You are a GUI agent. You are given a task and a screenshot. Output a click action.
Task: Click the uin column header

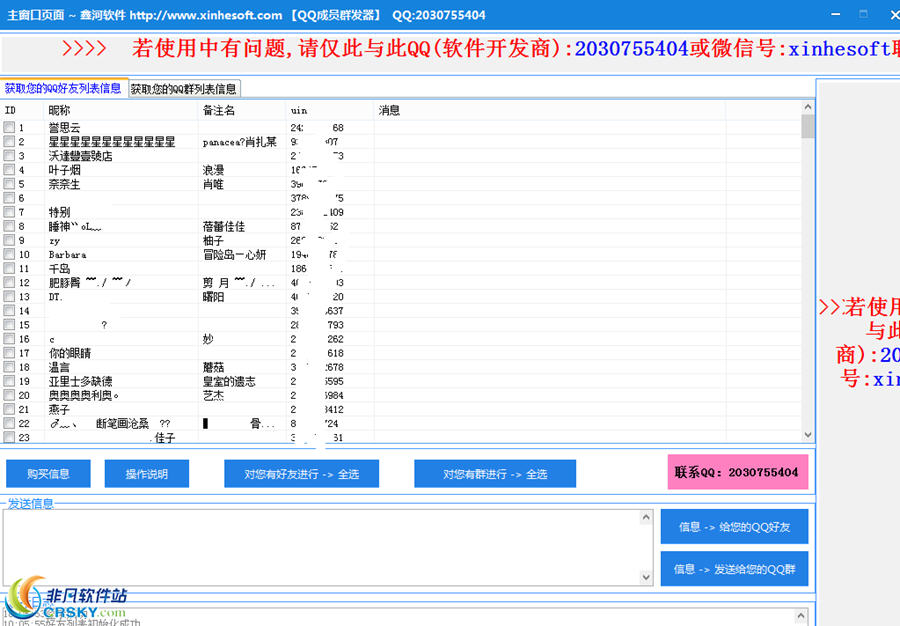point(329,110)
